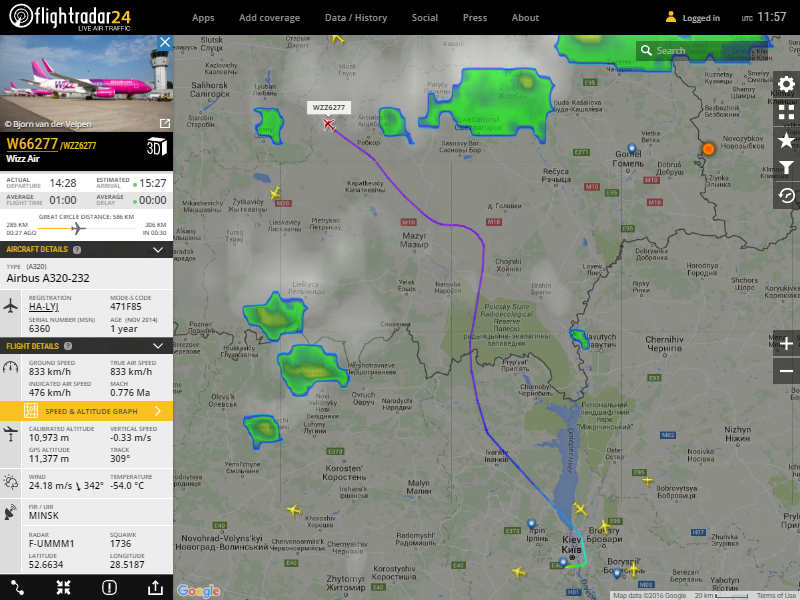This screenshot has width=800, height=600.
Task: Open map settings gear icon
Action: tap(786, 84)
